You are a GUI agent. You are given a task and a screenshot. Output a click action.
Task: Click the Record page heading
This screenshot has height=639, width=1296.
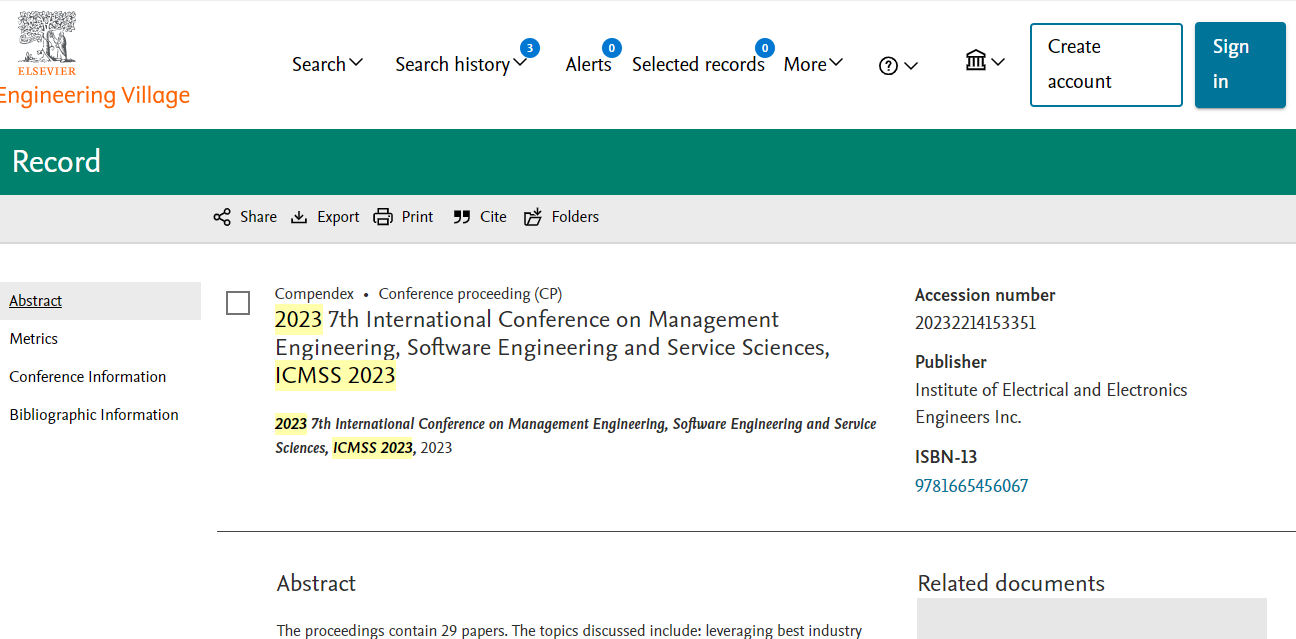coord(56,162)
